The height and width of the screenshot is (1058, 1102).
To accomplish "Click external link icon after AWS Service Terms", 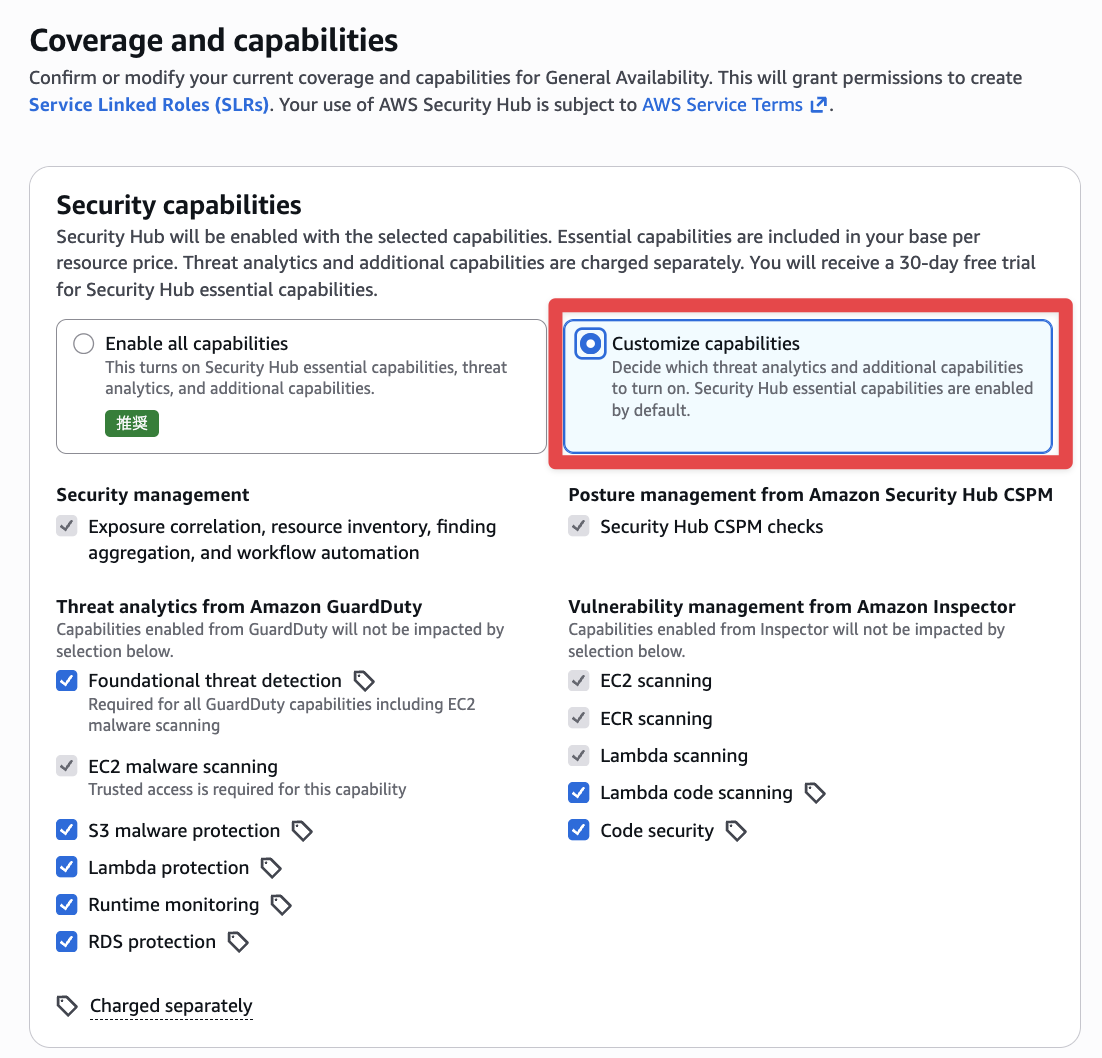I will coord(819,105).
